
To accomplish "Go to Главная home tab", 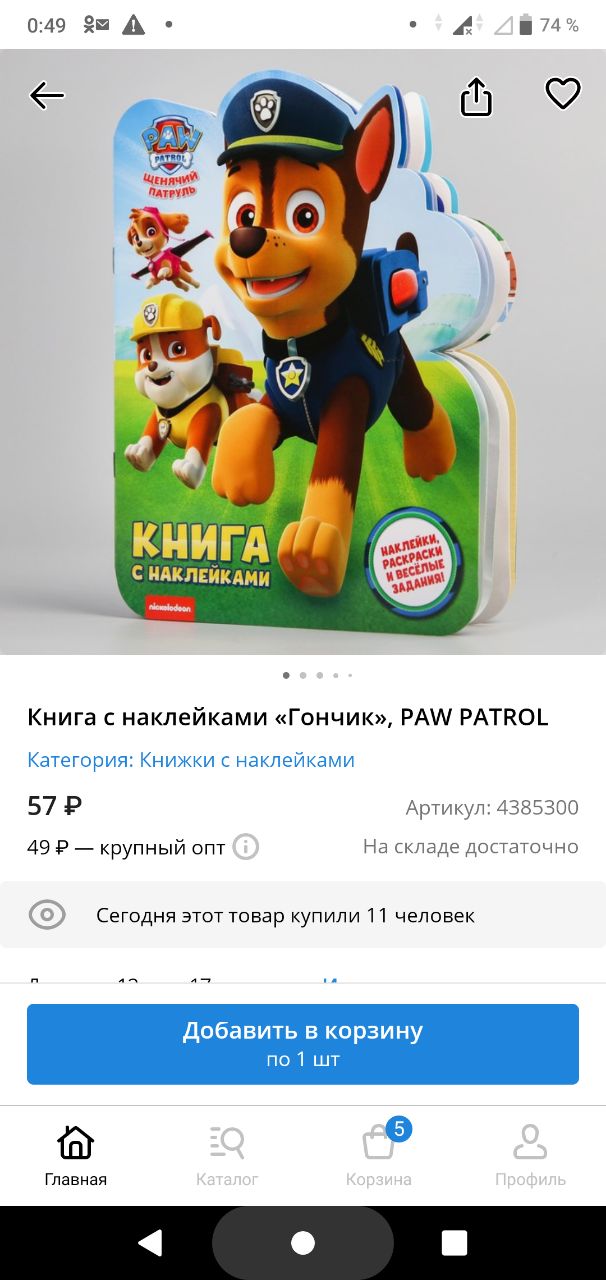I will coord(76,1155).
